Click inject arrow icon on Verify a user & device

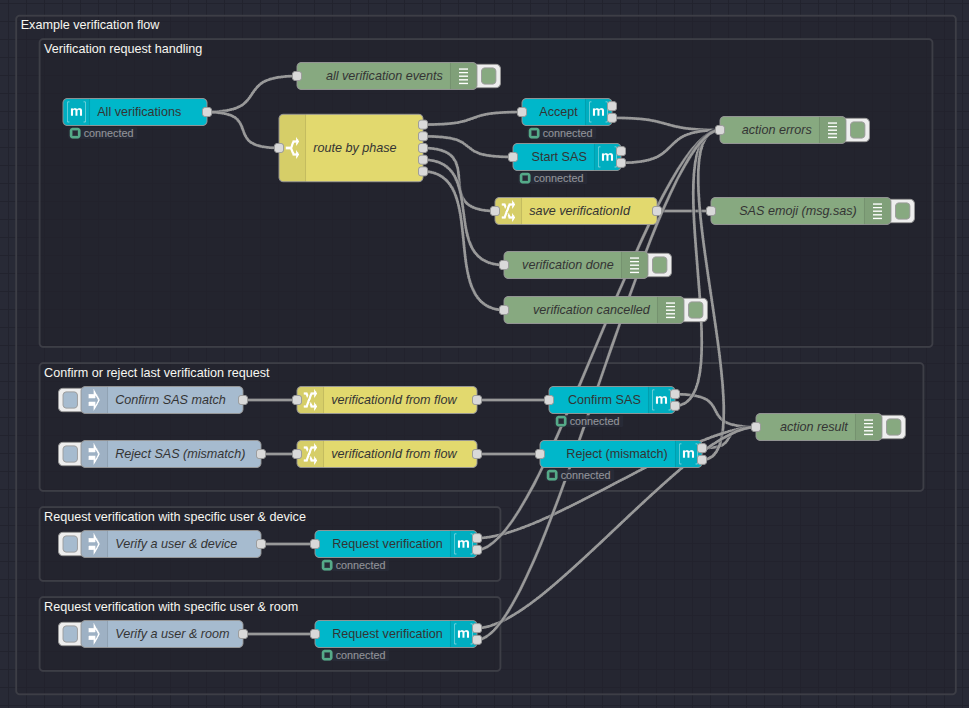(94, 544)
